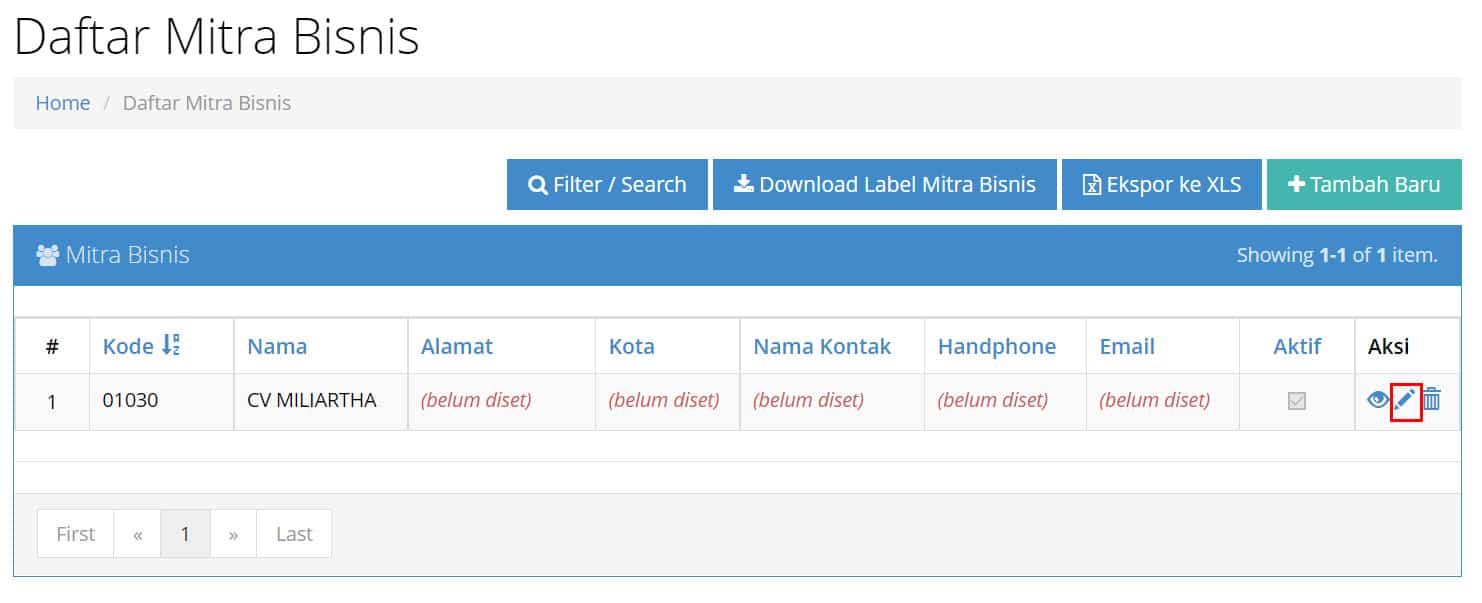Export the list with Ekspor ke XLS

pyautogui.click(x=1162, y=184)
